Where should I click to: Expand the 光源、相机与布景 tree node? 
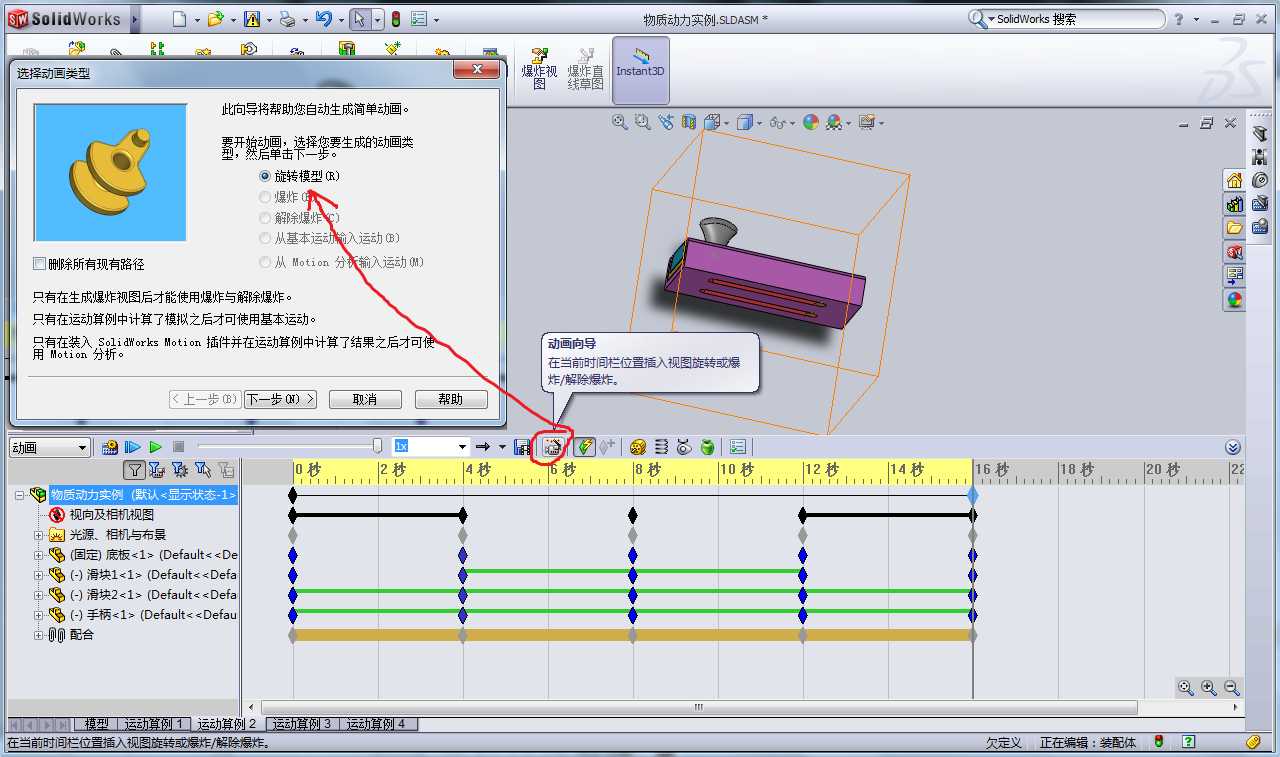[x=40, y=535]
